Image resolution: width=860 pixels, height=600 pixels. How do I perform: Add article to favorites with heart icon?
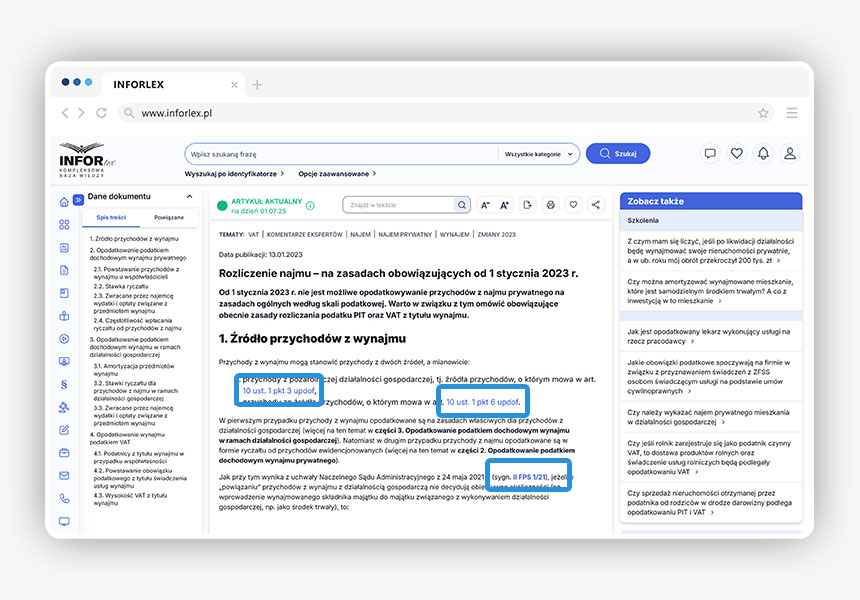(x=573, y=205)
